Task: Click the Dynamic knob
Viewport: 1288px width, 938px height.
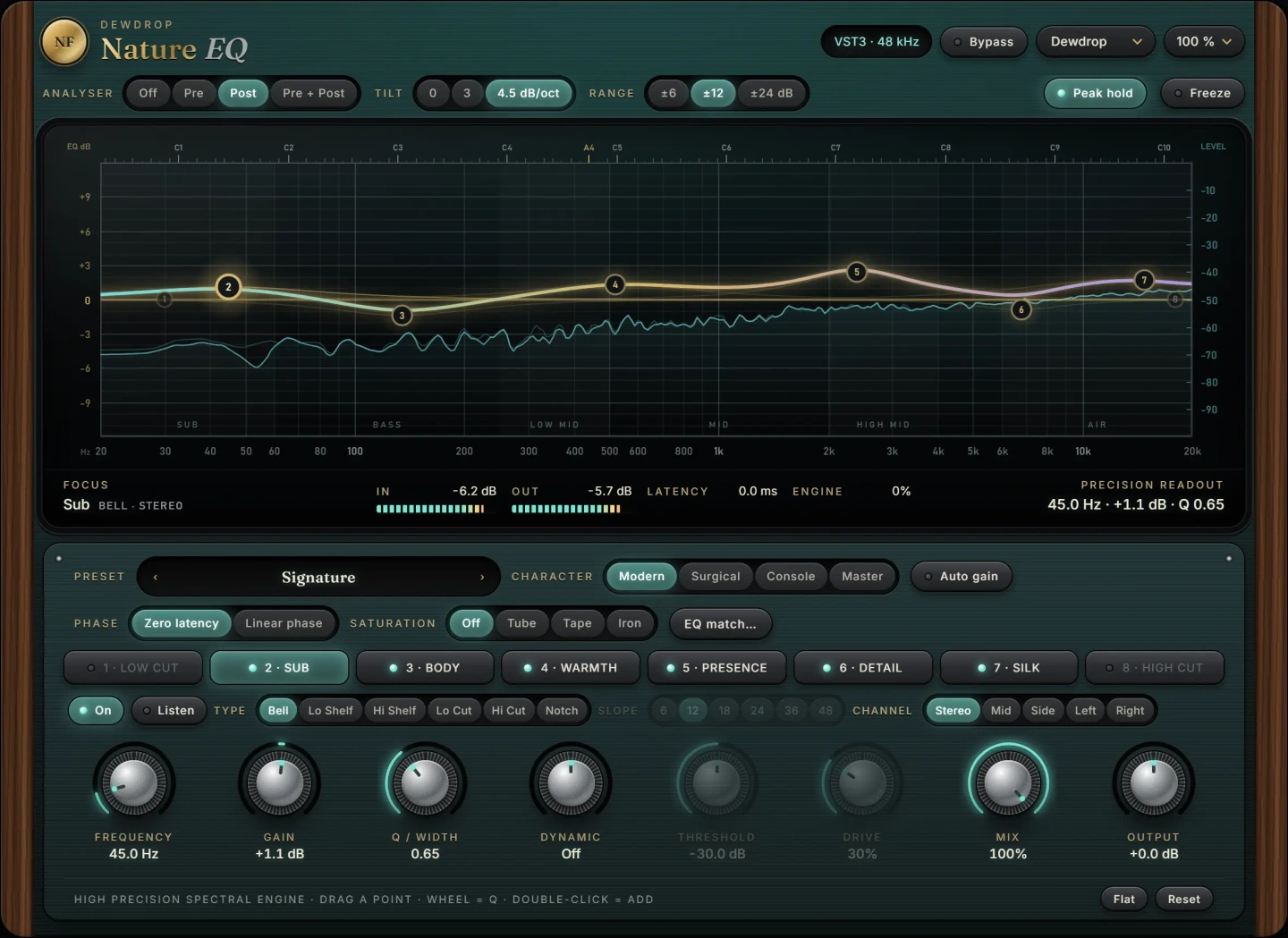Action: click(571, 782)
